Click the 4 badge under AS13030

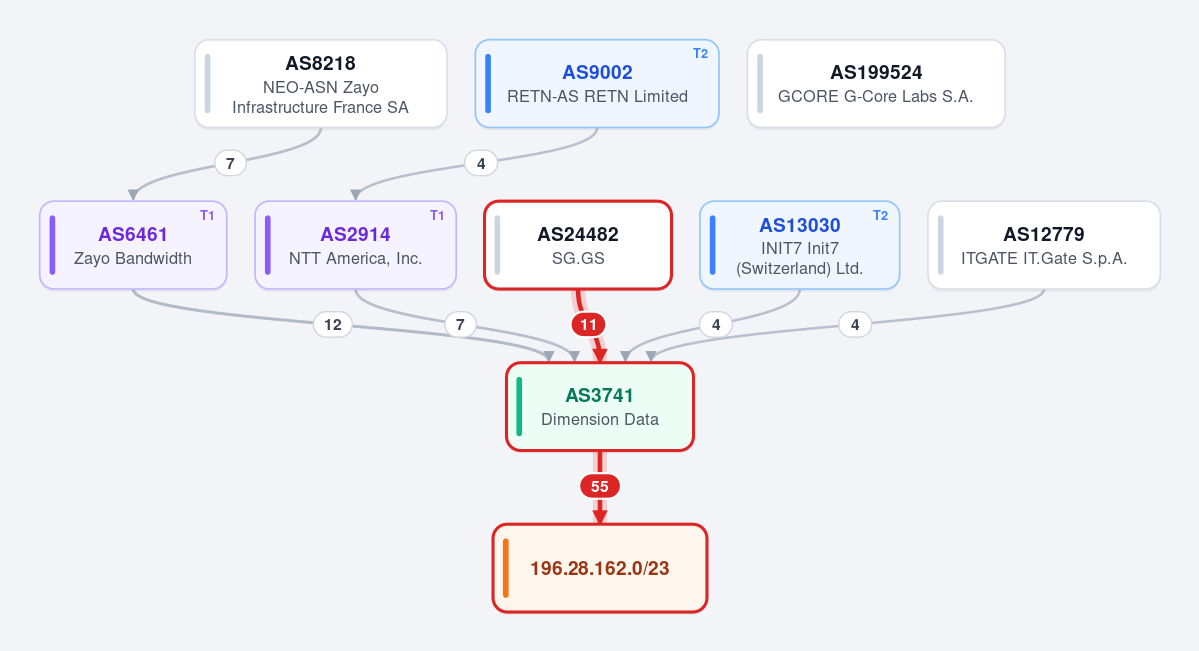[716, 325]
